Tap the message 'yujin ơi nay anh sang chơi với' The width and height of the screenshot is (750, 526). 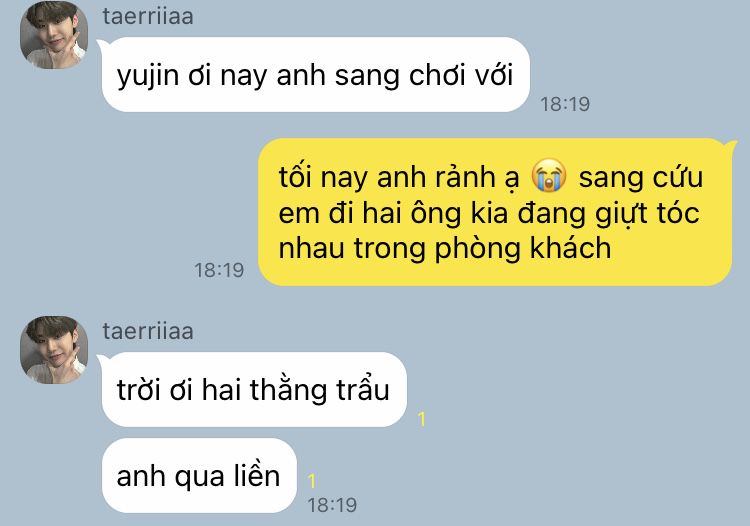315,75
